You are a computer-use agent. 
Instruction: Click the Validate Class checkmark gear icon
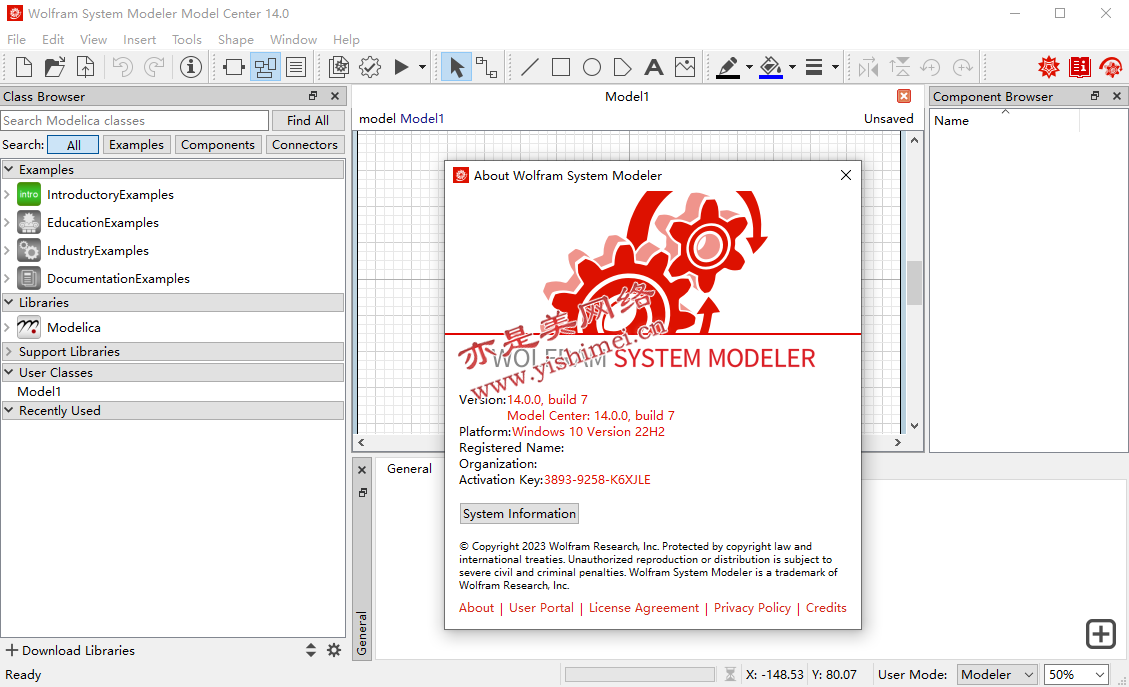[370, 67]
